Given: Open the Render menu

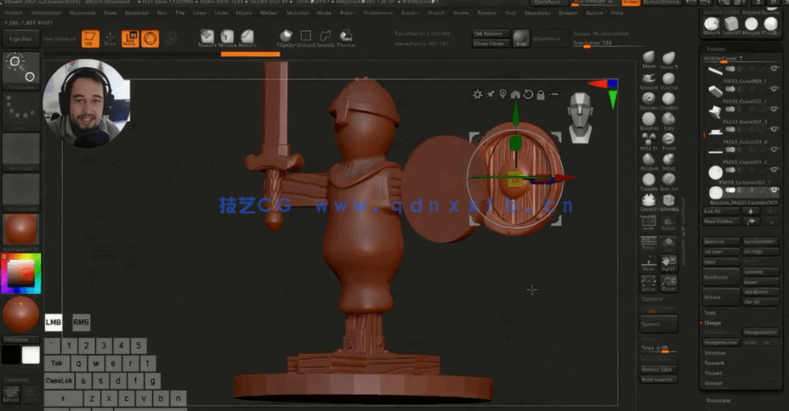Looking at the screenshot, I should pyautogui.click(x=410, y=13).
